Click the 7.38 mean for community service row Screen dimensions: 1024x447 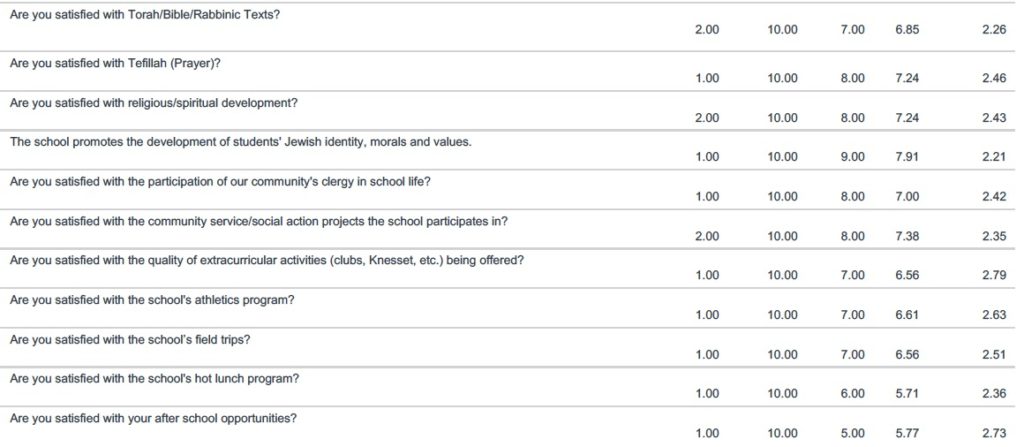(x=908, y=236)
